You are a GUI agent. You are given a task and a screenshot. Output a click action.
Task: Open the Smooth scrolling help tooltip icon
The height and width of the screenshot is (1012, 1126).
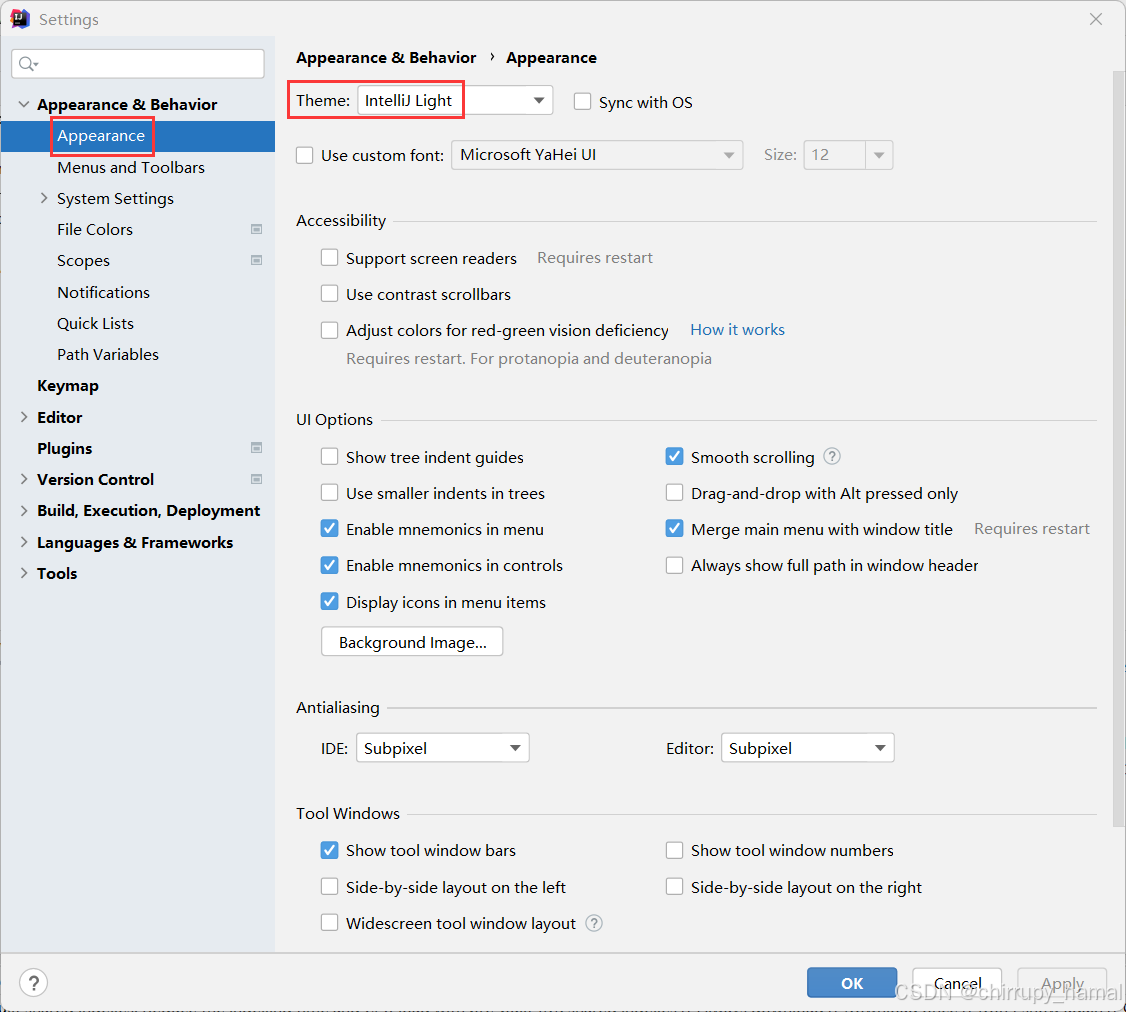(832, 456)
